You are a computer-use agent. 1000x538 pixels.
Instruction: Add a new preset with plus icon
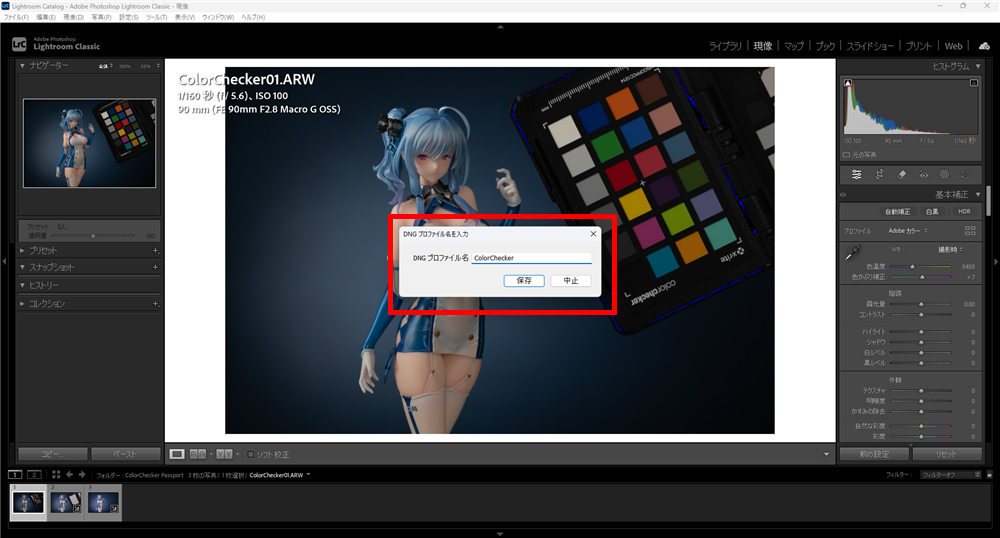[156, 251]
